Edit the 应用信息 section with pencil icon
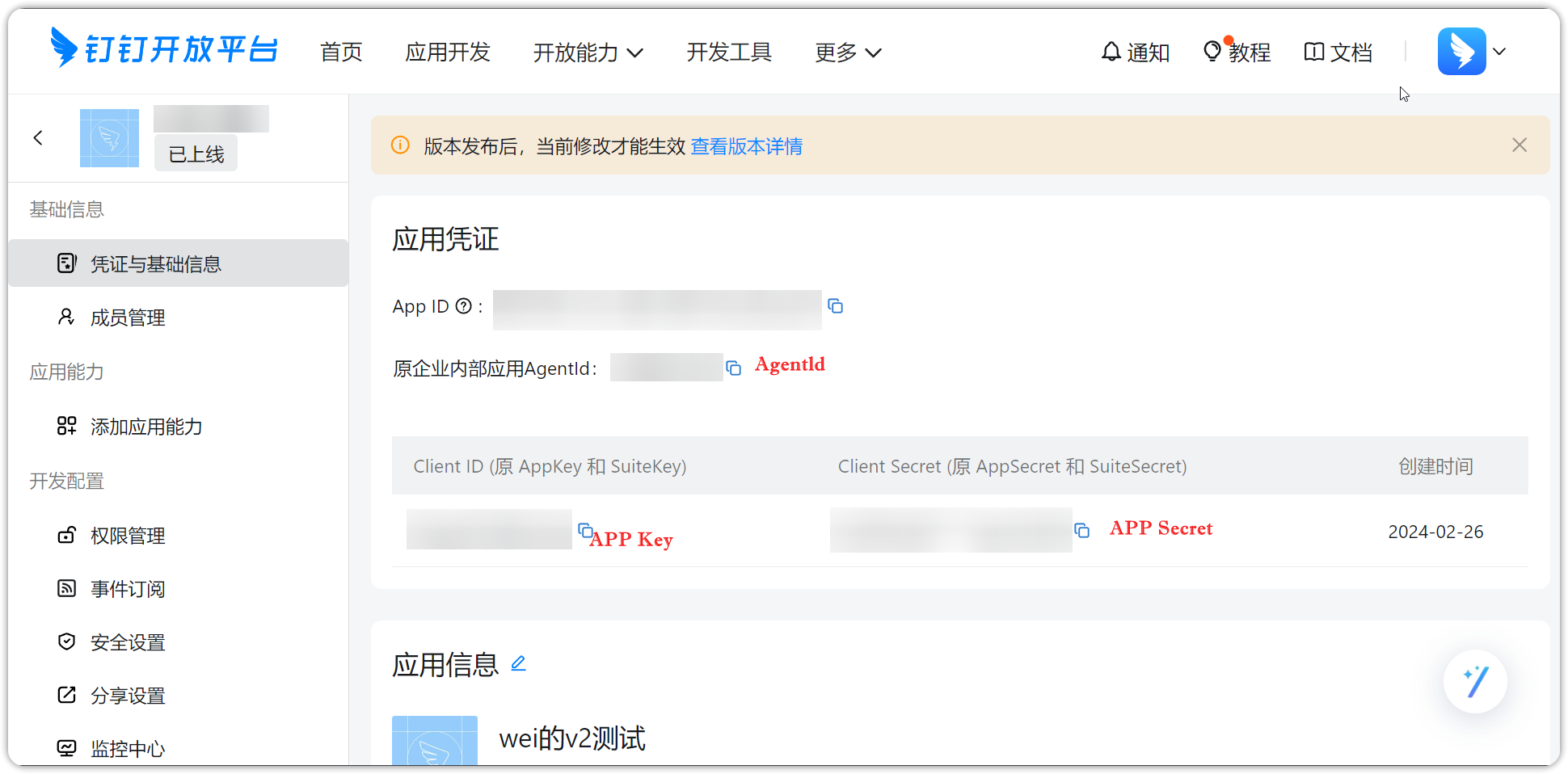Viewport: 1568px width, 774px height. [x=519, y=664]
